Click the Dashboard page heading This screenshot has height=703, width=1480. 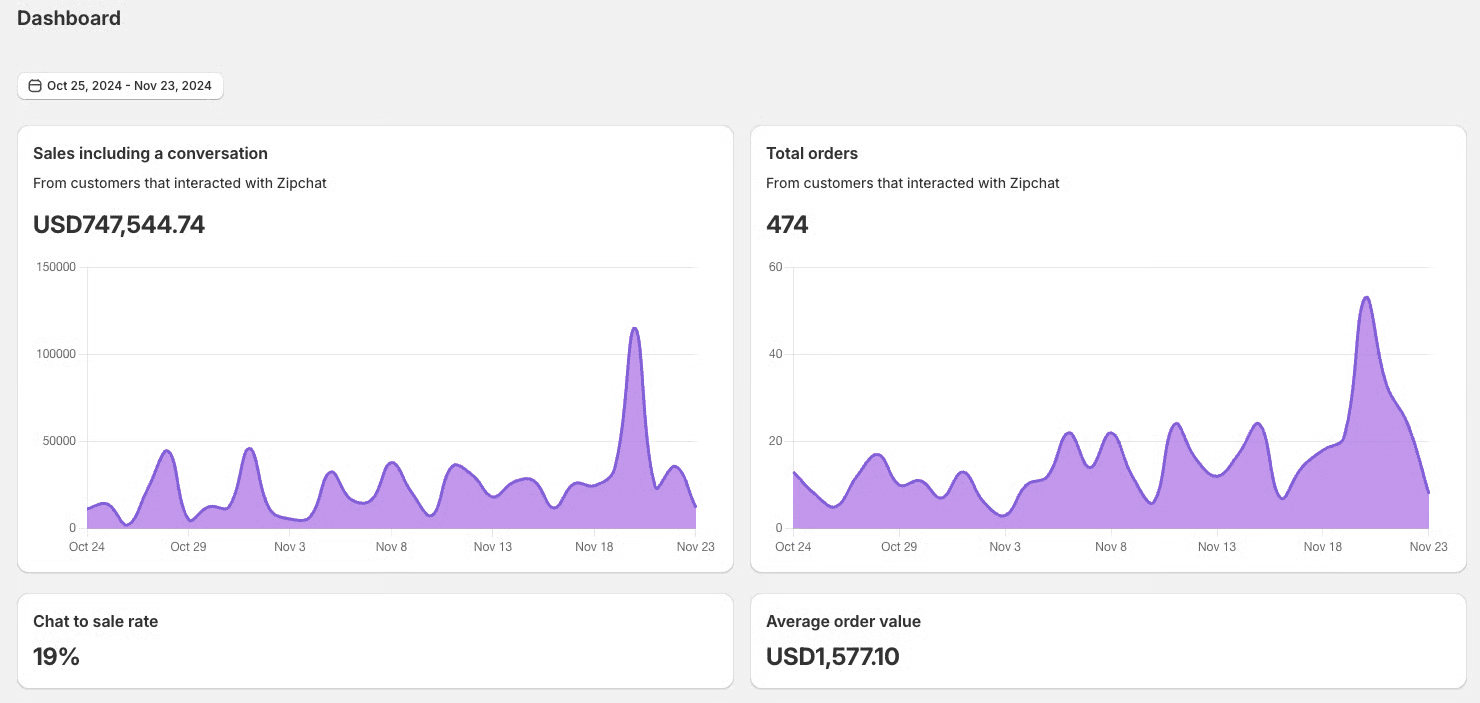69,18
